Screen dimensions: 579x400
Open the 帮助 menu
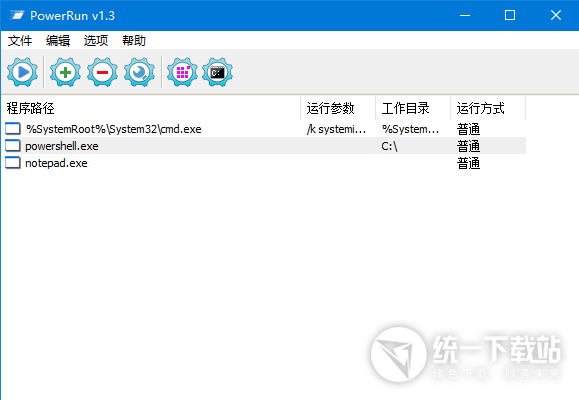point(134,41)
